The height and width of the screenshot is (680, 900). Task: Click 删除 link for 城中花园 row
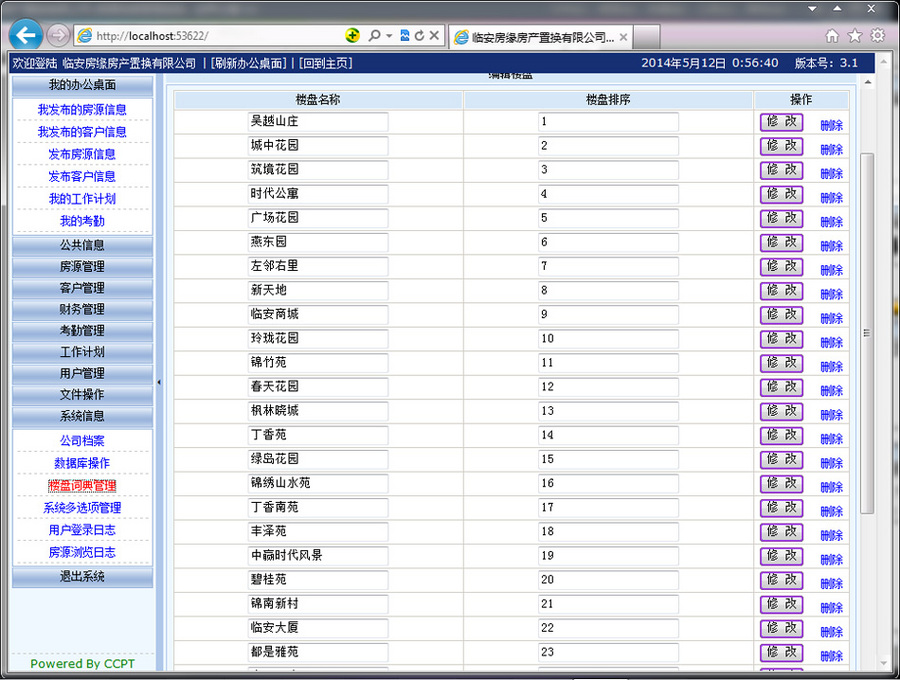click(x=831, y=150)
